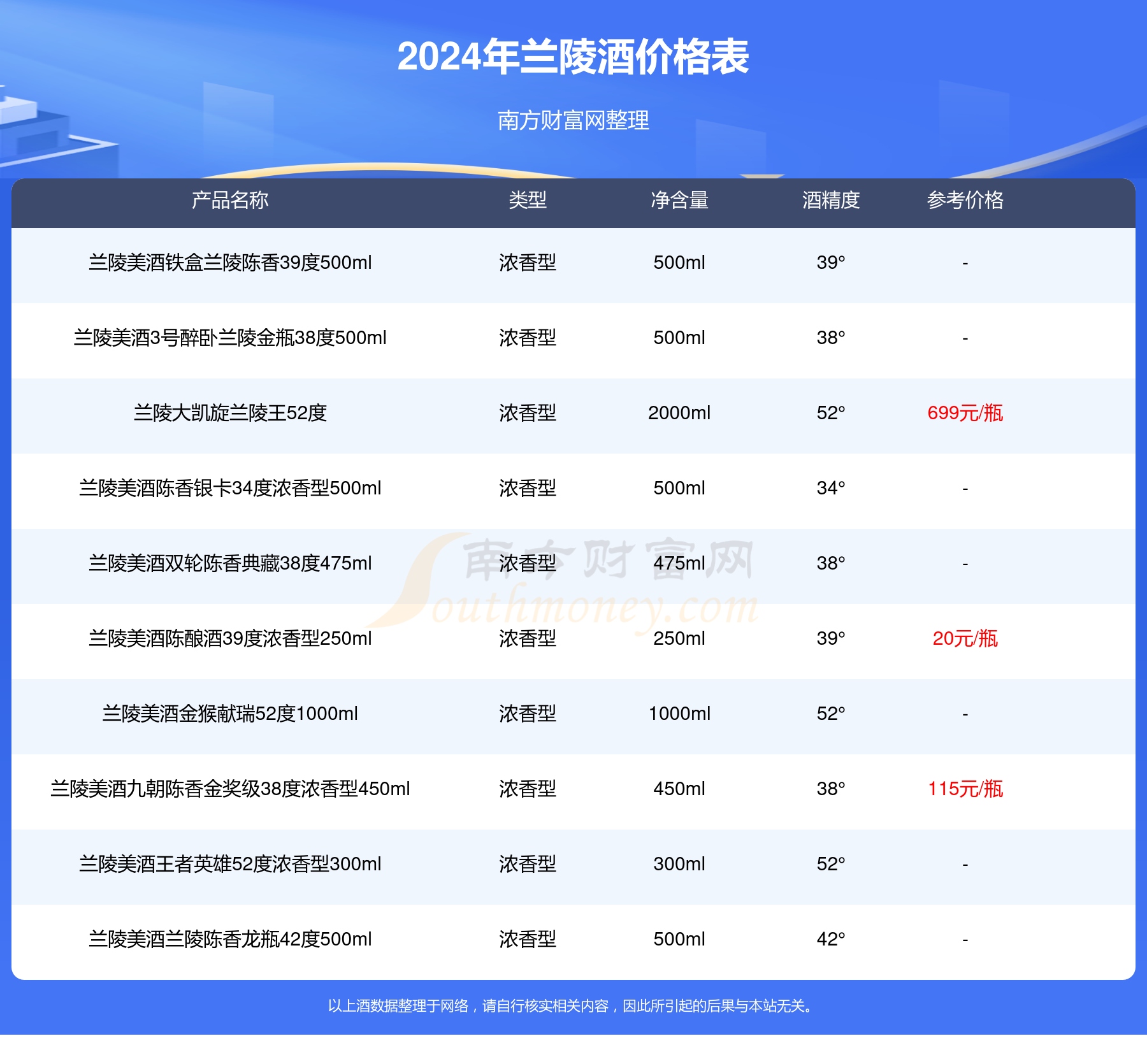Click the 34° alcohol content cell

831,488
